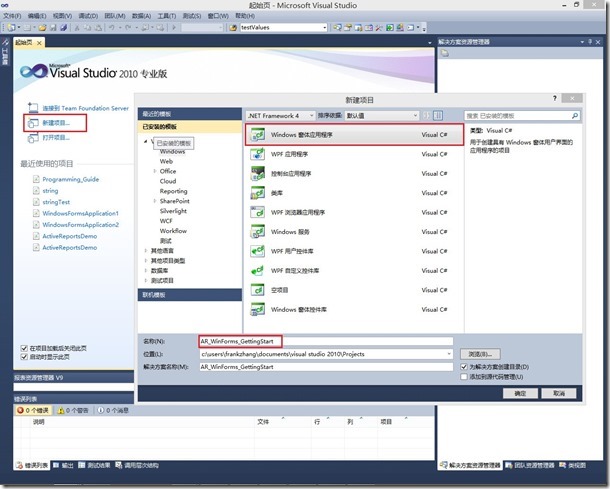Open the testValues combo box dropdown
The height and width of the screenshot is (489, 610).
[324, 28]
